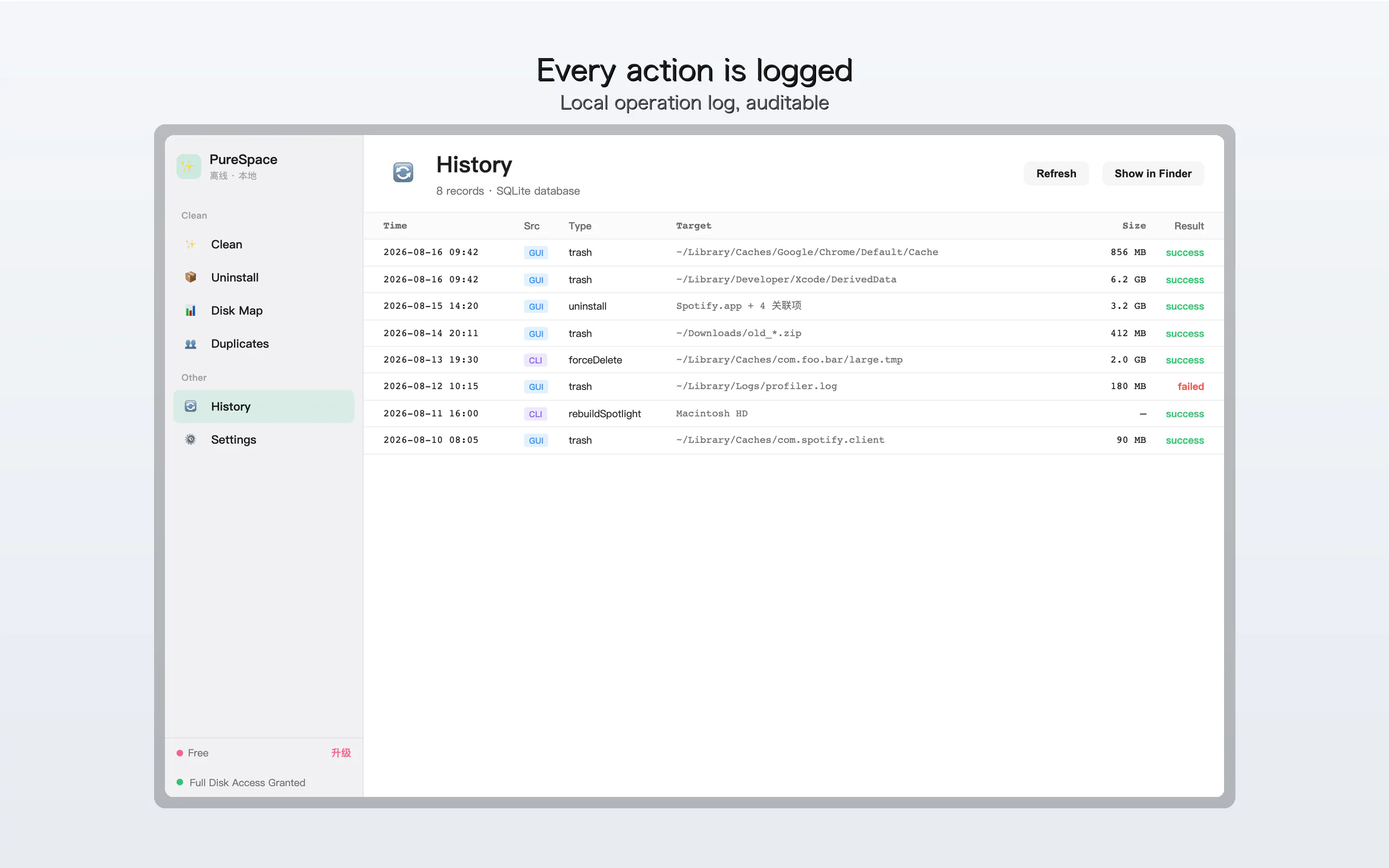Click CLI badge on forceDelete row
Image resolution: width=1389 pixels, height=868 pixels.
coord(535,360)
